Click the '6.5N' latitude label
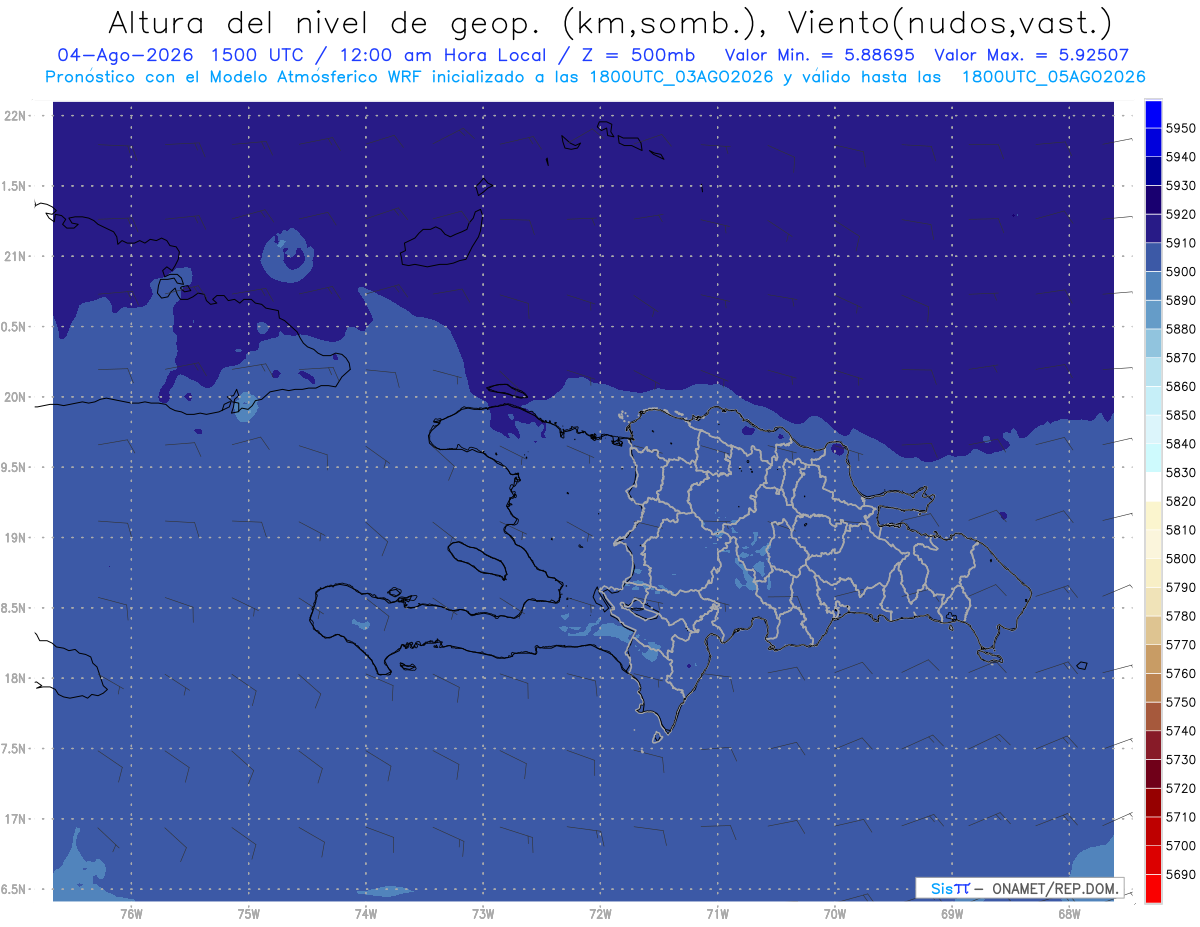 point(15,890)
